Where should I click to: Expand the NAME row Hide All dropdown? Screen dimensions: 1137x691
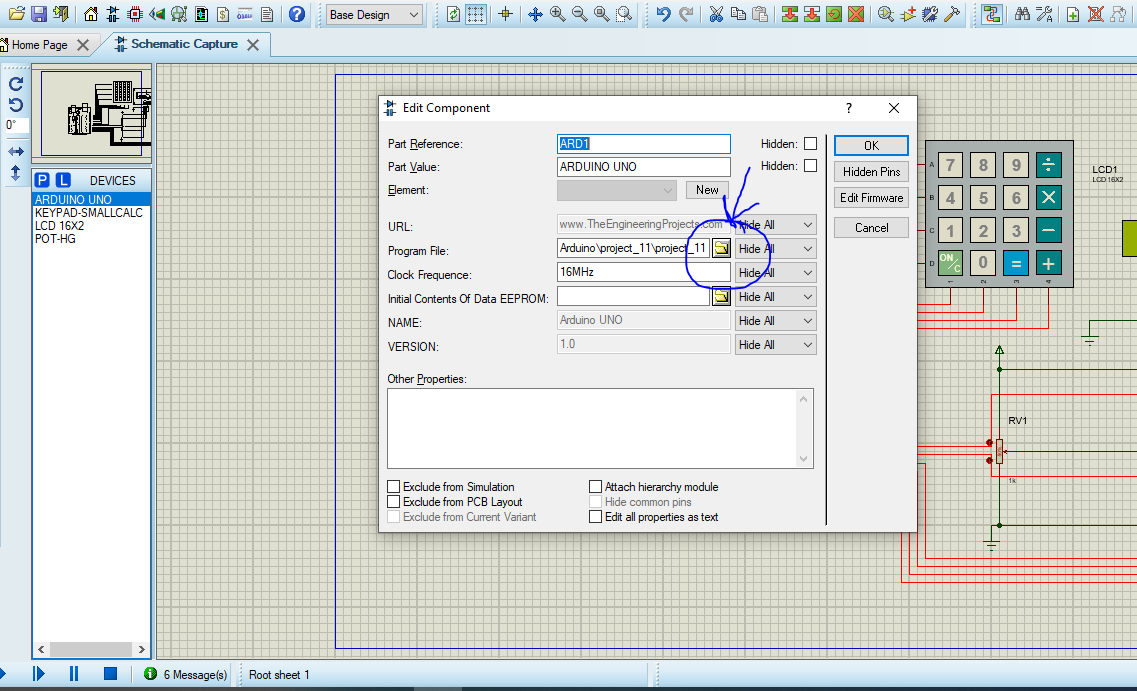click(808, 320)
